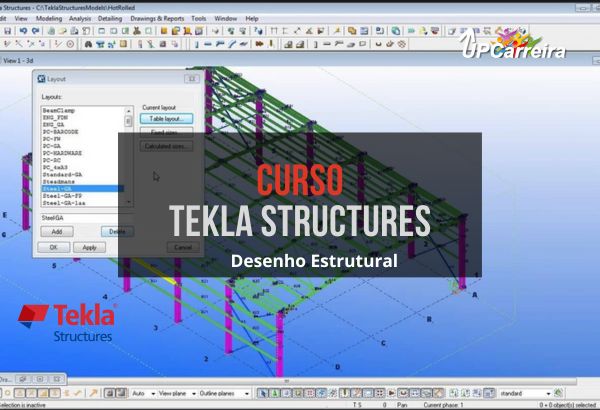Viewport: 600px width, 410px height.
Task: Select the concrete column tool icon
Action: tap(315, 44)
